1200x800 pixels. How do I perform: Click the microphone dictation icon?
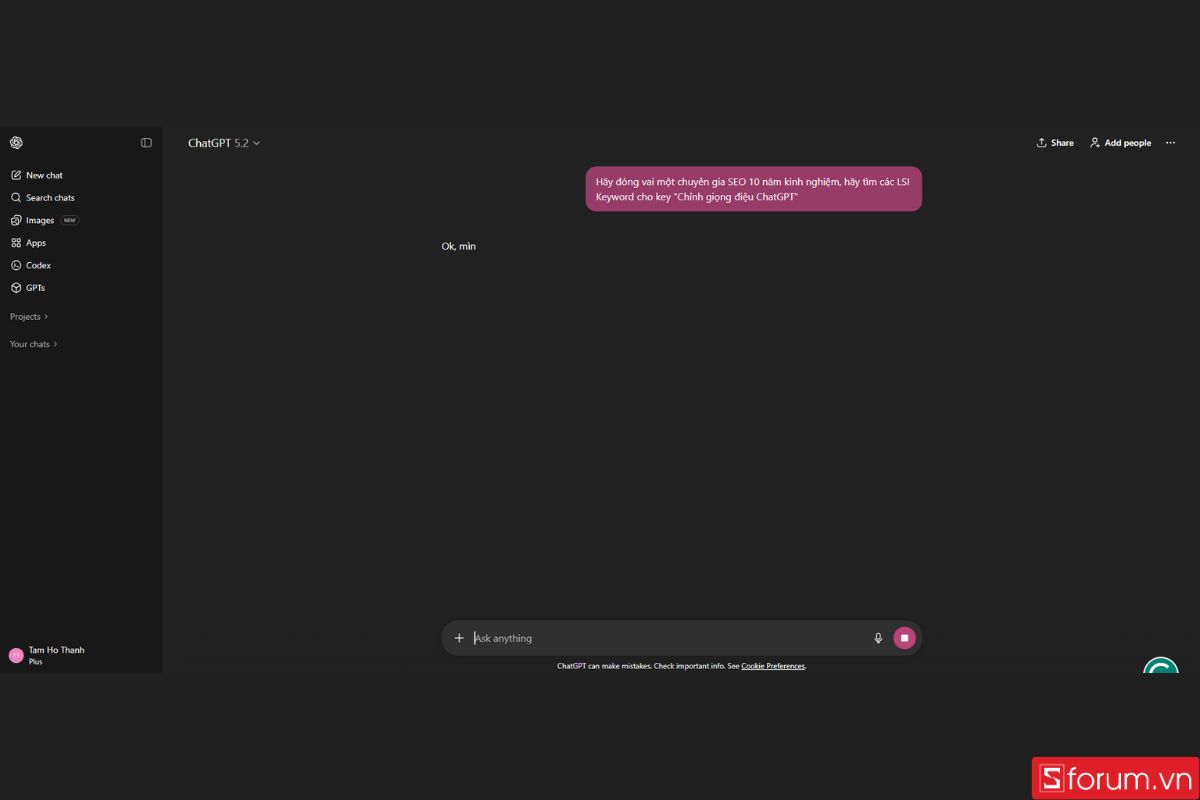click(878, 638)
